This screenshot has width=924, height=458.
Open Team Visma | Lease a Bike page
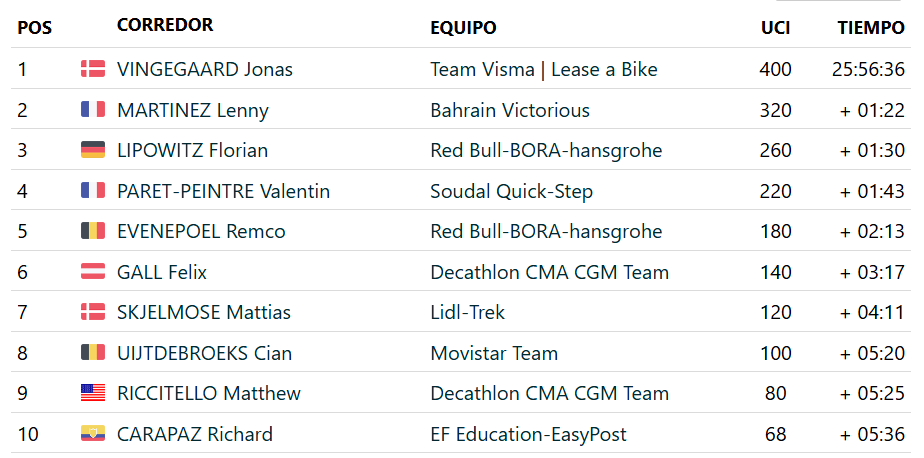click(544, 69)
